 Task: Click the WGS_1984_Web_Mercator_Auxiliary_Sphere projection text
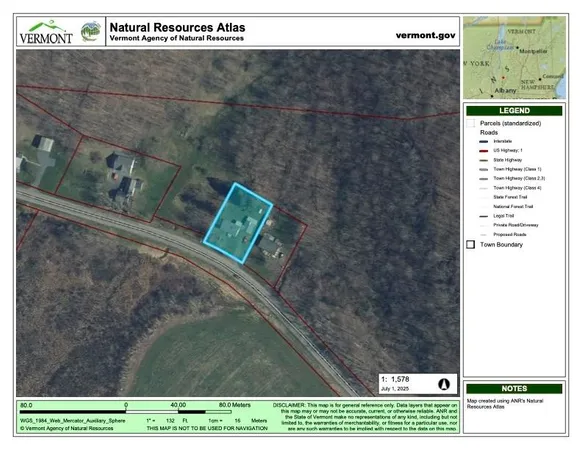click(x=72, y=421)
